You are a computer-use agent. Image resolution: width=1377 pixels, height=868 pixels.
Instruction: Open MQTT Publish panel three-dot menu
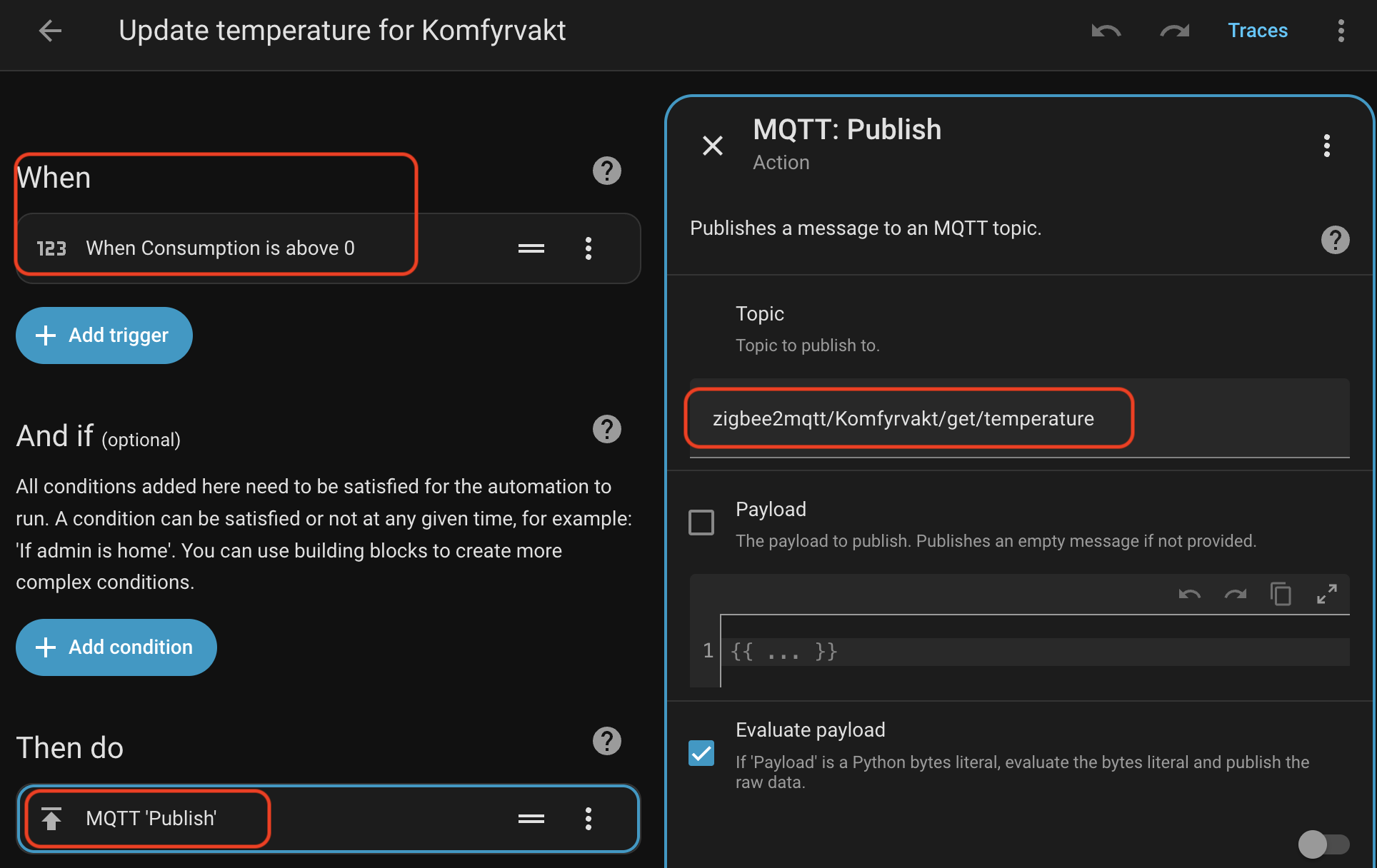pos(1326,146)
